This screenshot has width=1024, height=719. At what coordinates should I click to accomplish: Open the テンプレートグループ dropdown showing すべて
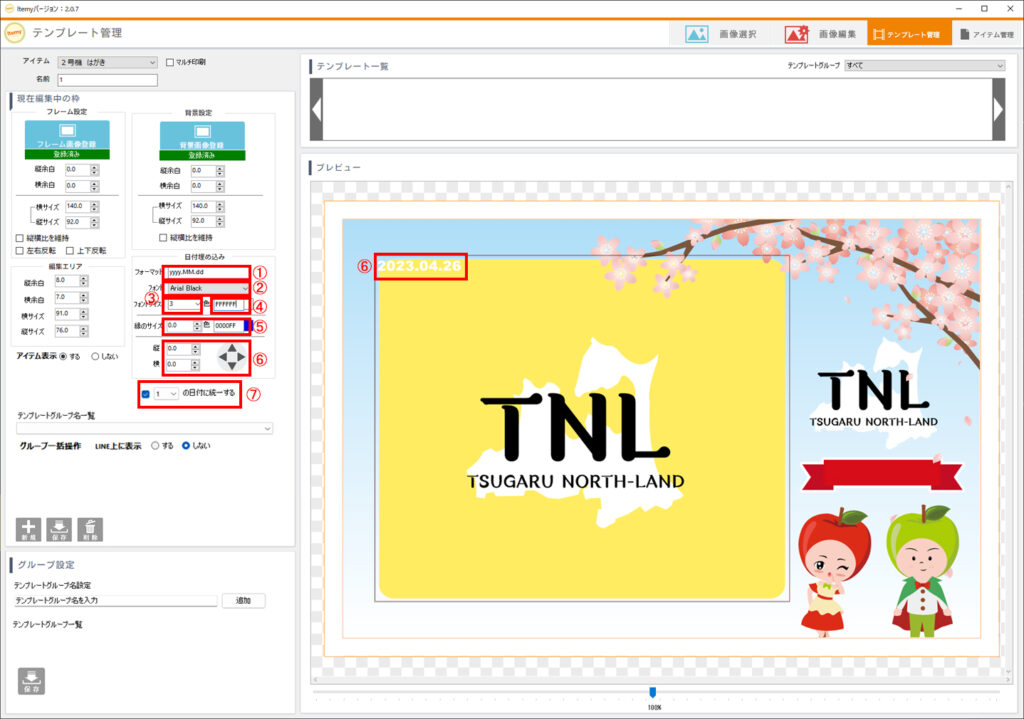924,66
